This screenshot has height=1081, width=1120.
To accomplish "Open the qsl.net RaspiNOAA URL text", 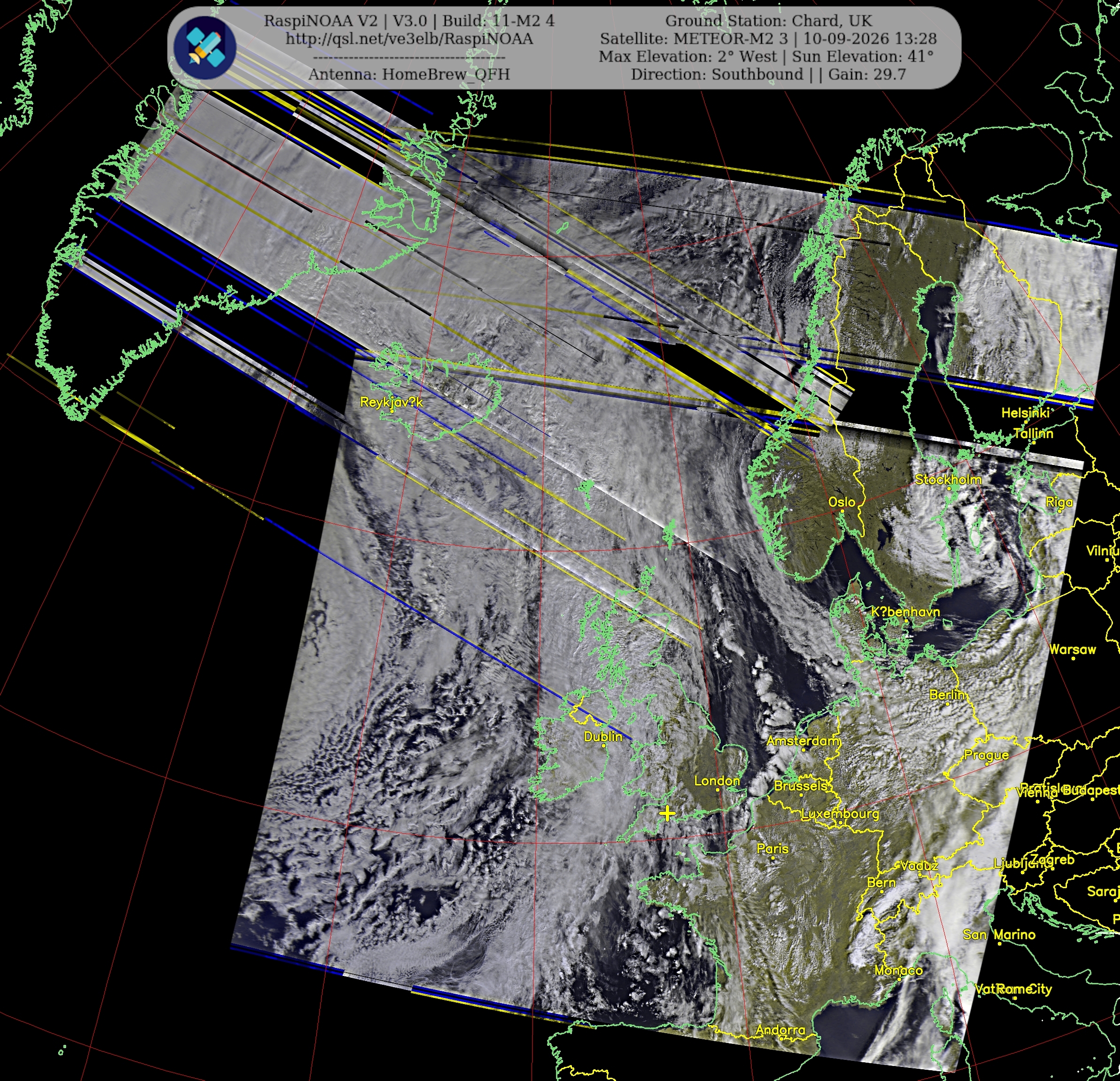I will pos(409,39).
